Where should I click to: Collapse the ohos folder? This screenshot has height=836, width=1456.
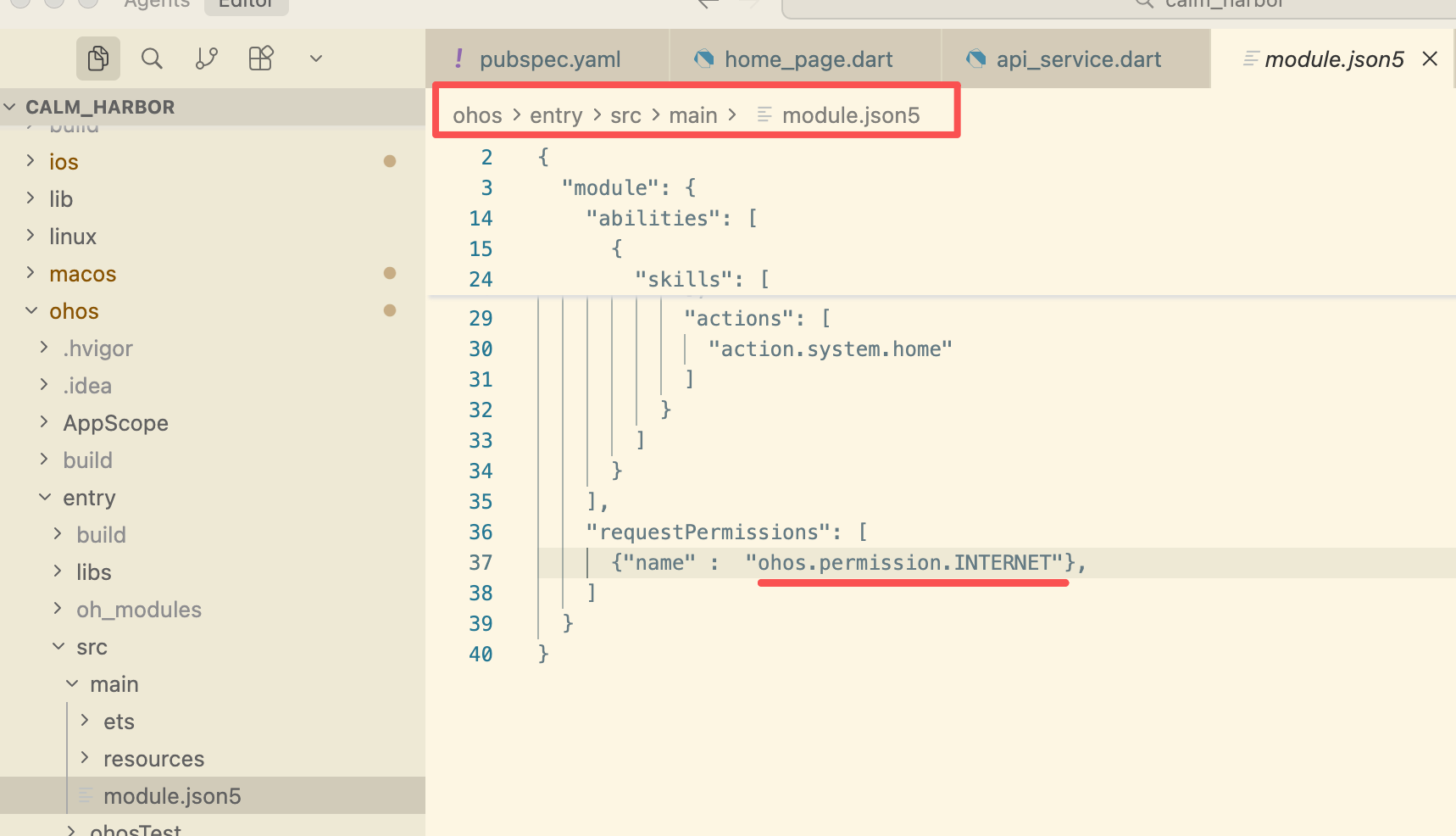point(213,310)
